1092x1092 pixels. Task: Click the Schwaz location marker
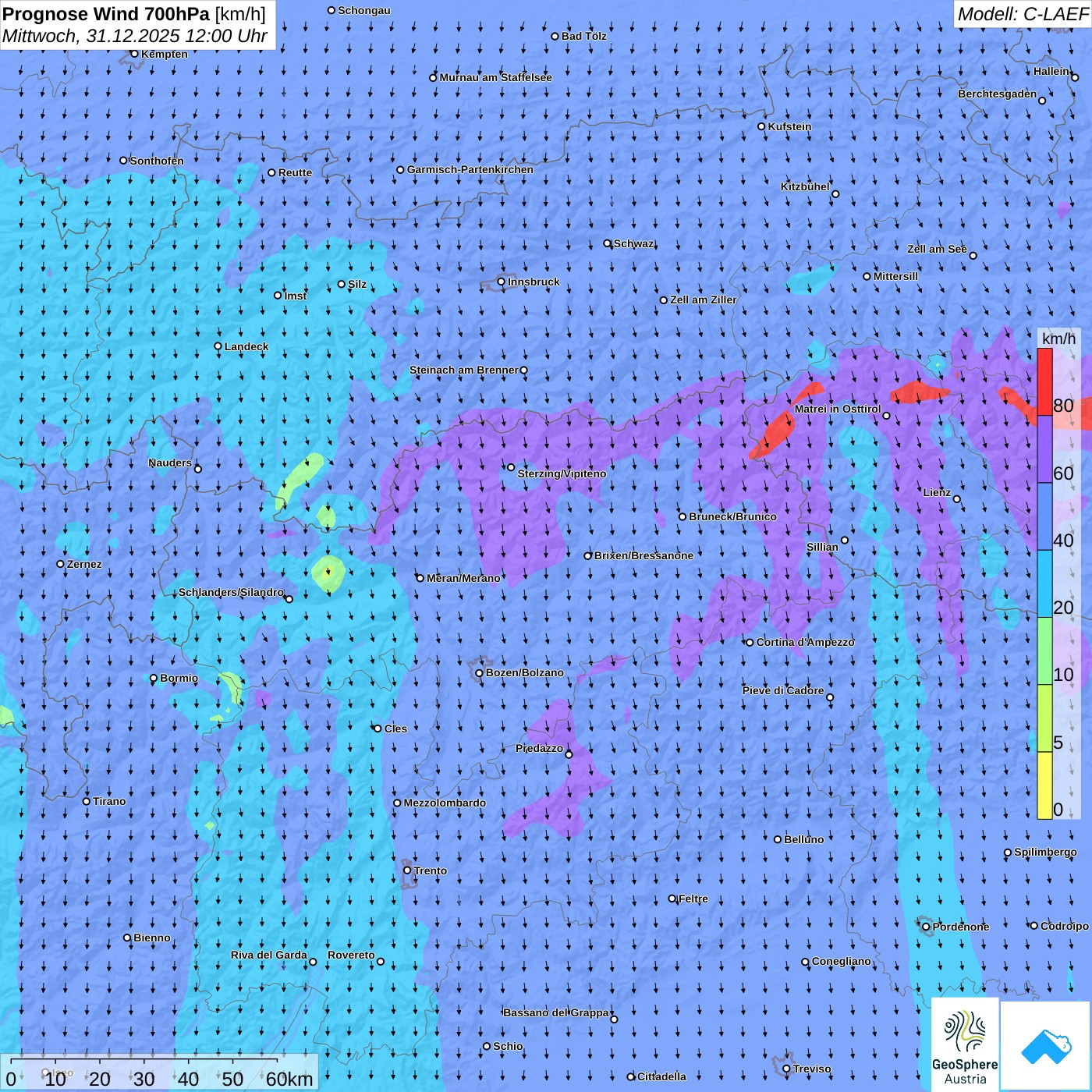(608, 243)
